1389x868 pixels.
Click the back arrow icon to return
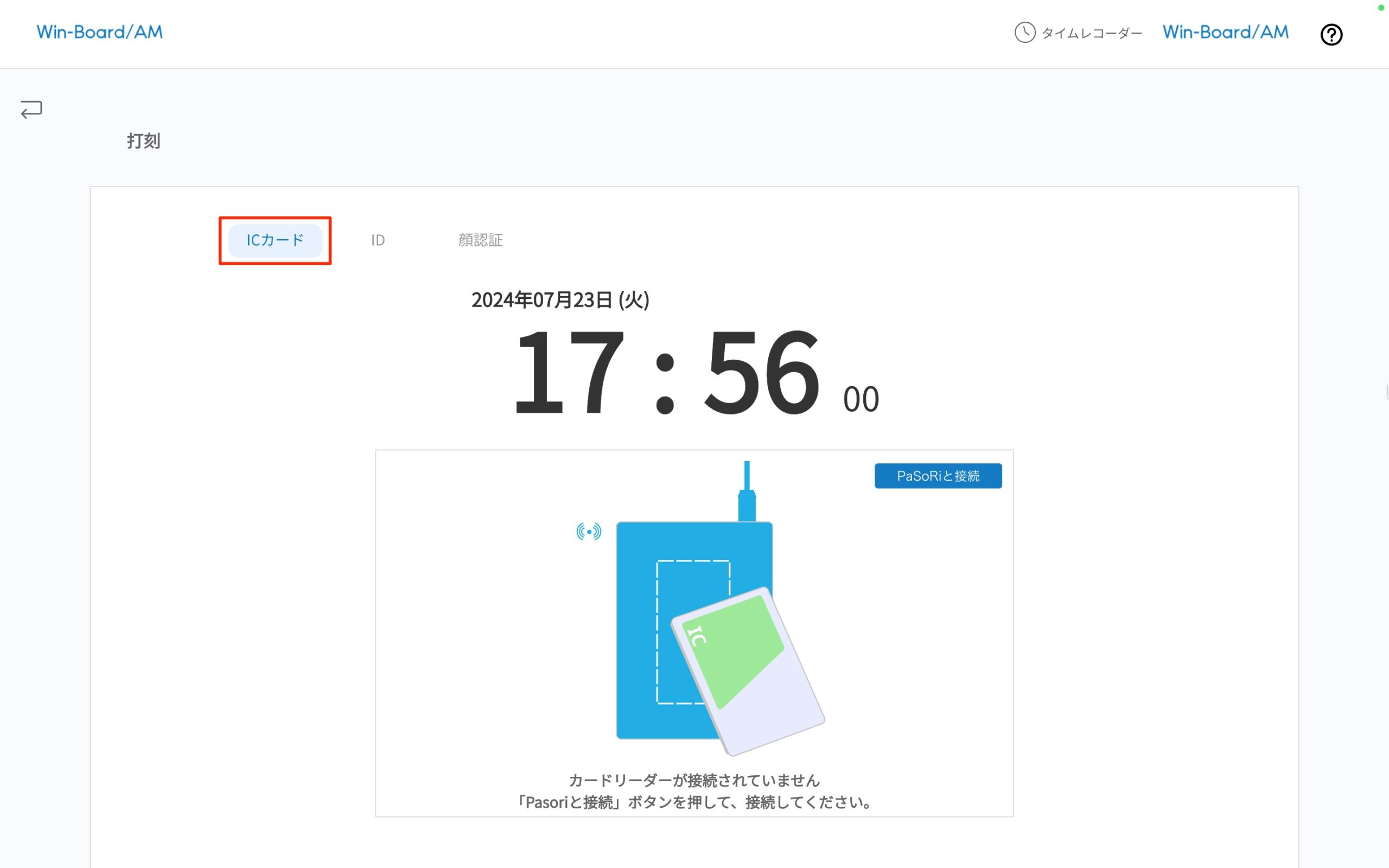point(30,109)
